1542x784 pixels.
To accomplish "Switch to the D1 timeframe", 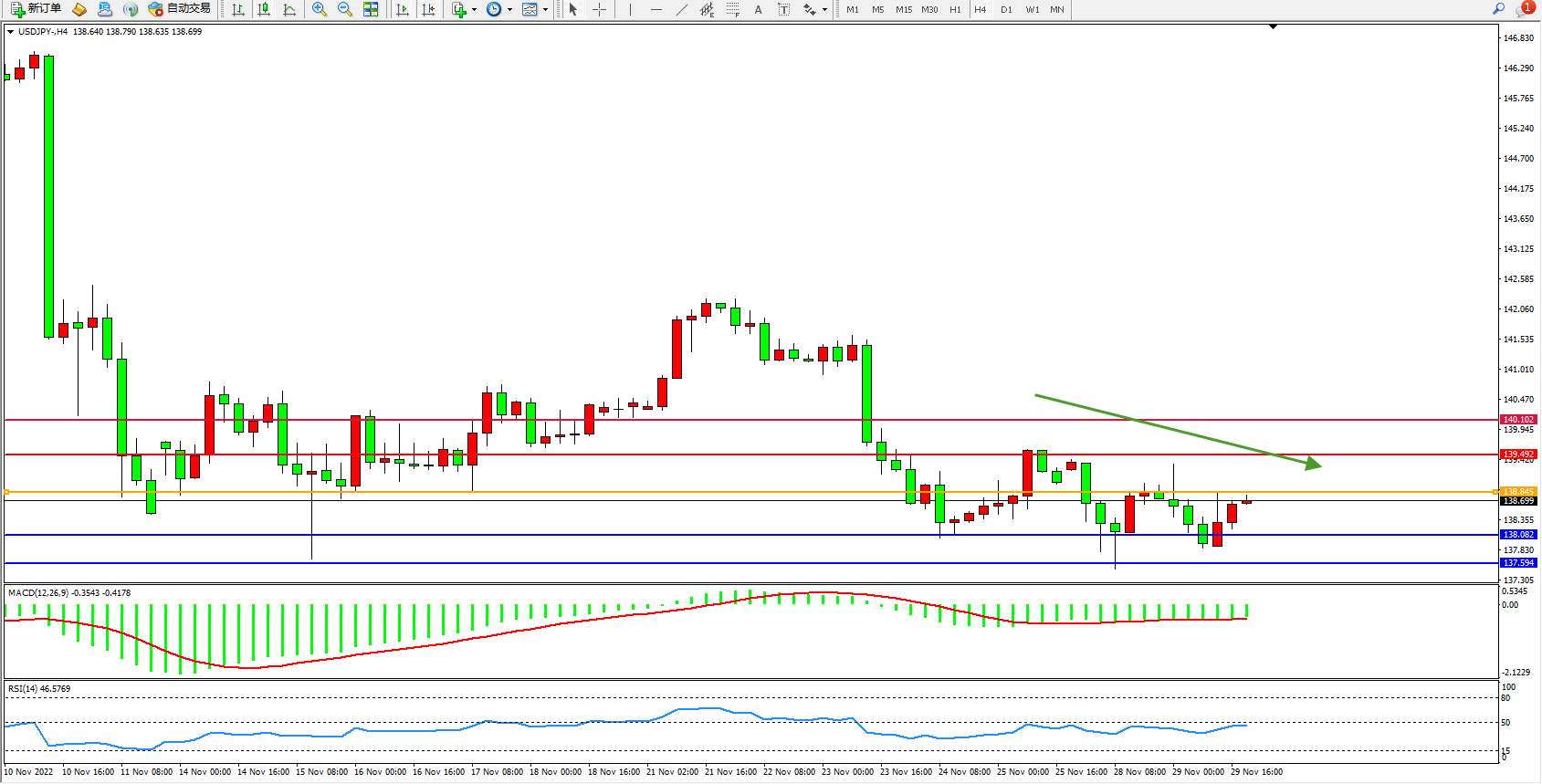I will pos(1006,9).
